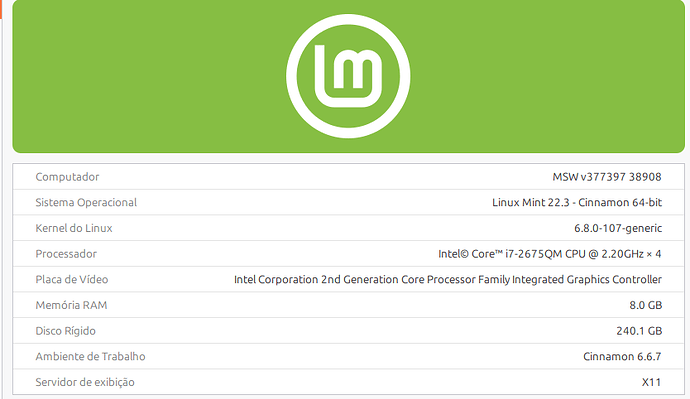Select the '8.0 GB' memory value
The height and width of the screenshot is (399, 690).
pyautogui.click(x=646, y=305)
